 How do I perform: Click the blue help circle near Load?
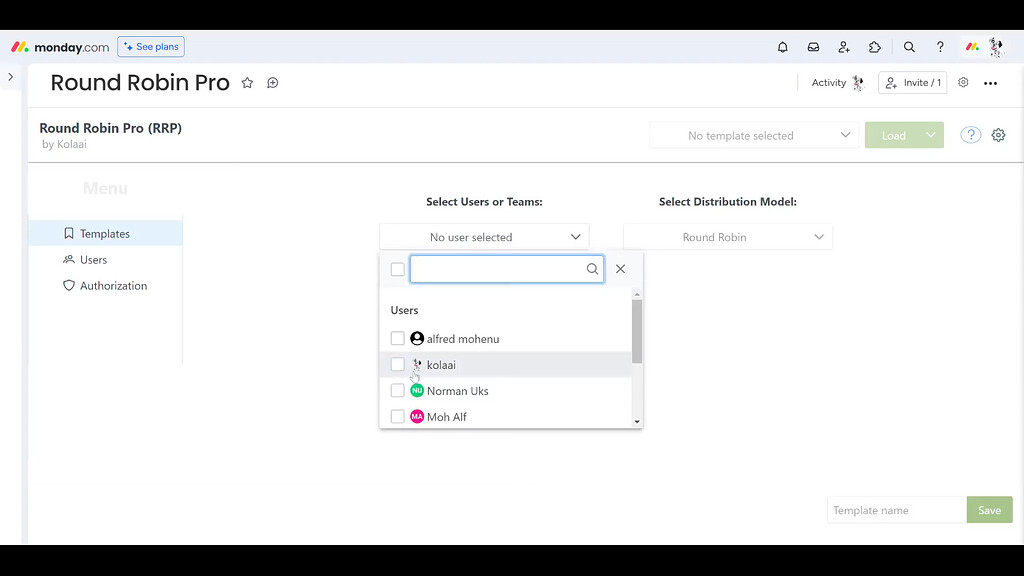click(970, 134)
